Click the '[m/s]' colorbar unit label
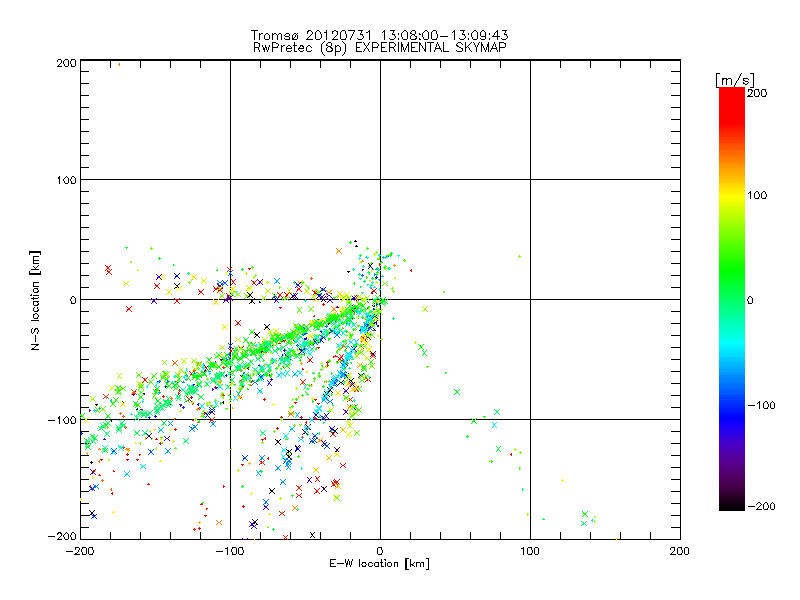 pyautogui.click(x=735, y=80)
